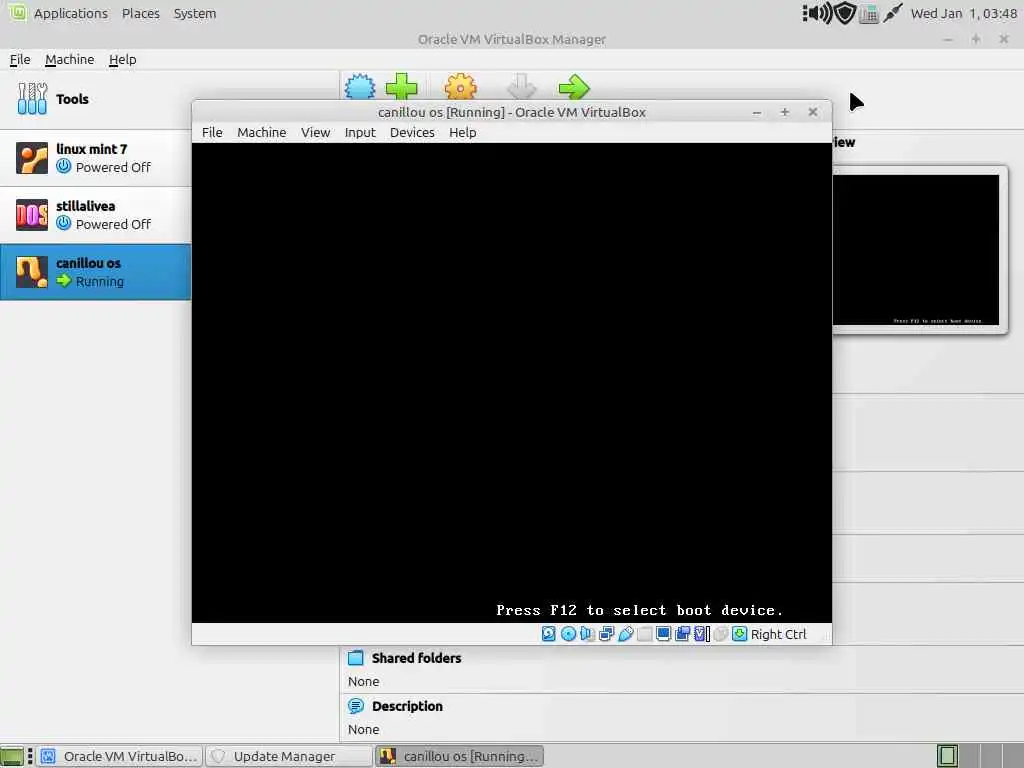
Task: Switch to canillou os Running taskbar button
Action: tap(459, 756)
